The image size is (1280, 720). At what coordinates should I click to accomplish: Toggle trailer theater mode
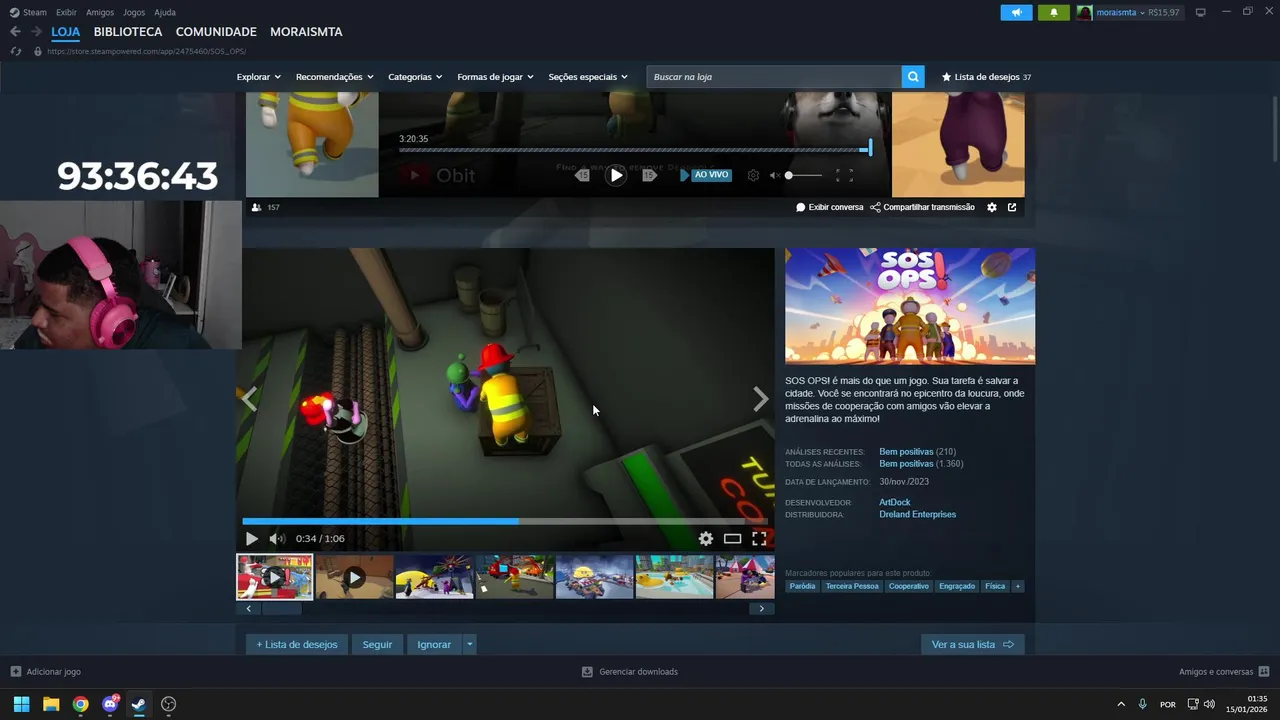[732, 539]
